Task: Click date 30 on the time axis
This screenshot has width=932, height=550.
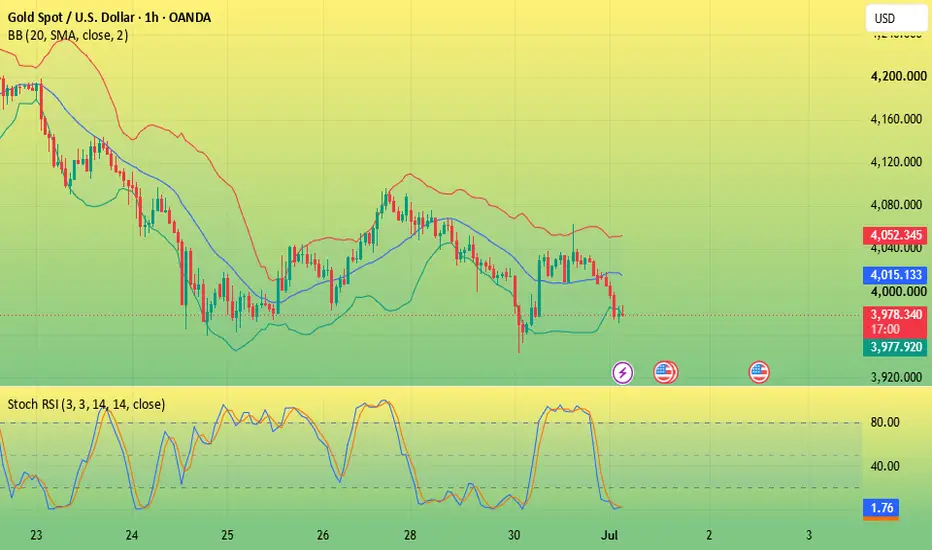Action: (x=514, y=535)
